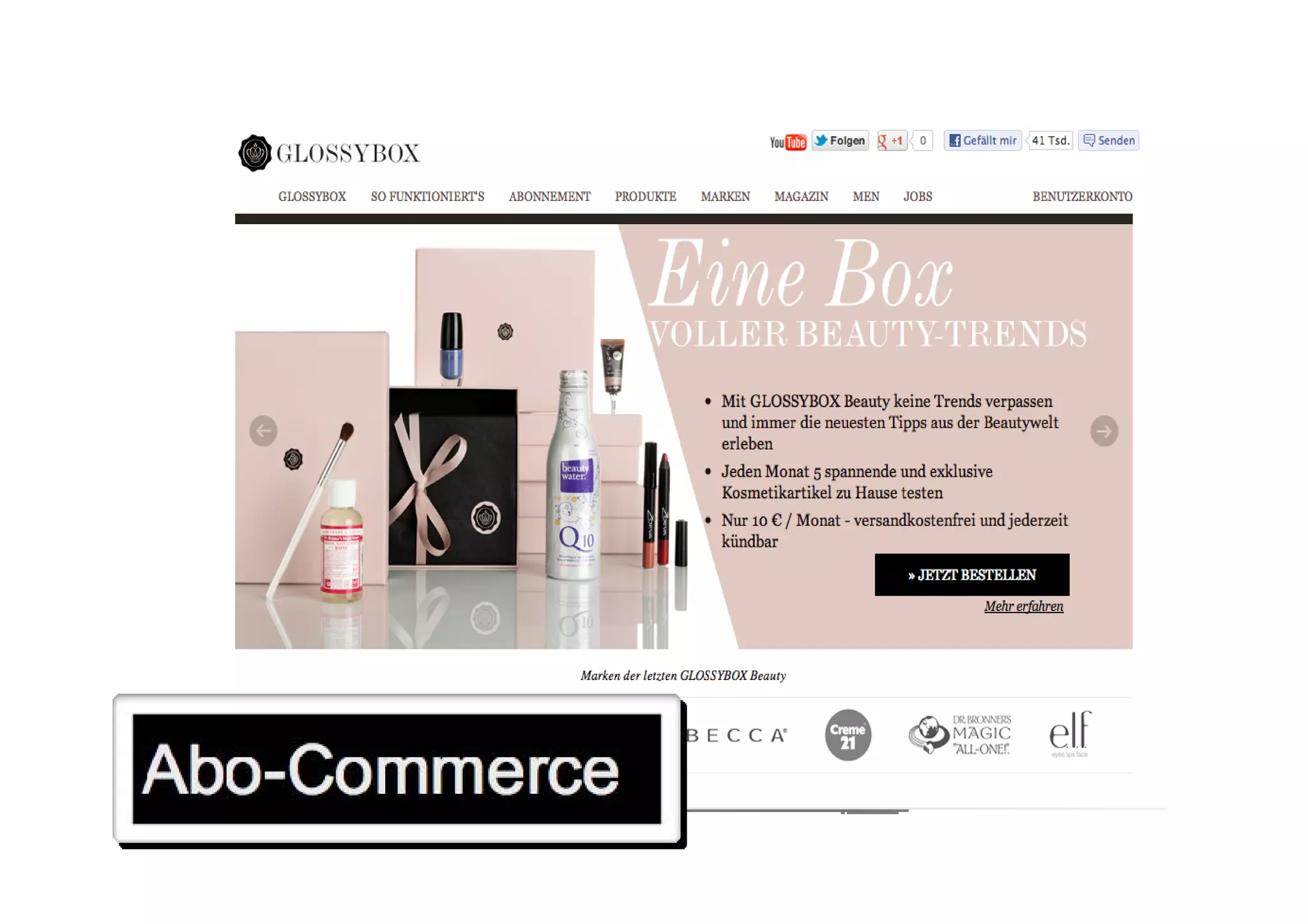The height and width of the screenshot is (924, 1308).
Task: Click the Abo-Commerce label box
Action: [x=397, y=769]
